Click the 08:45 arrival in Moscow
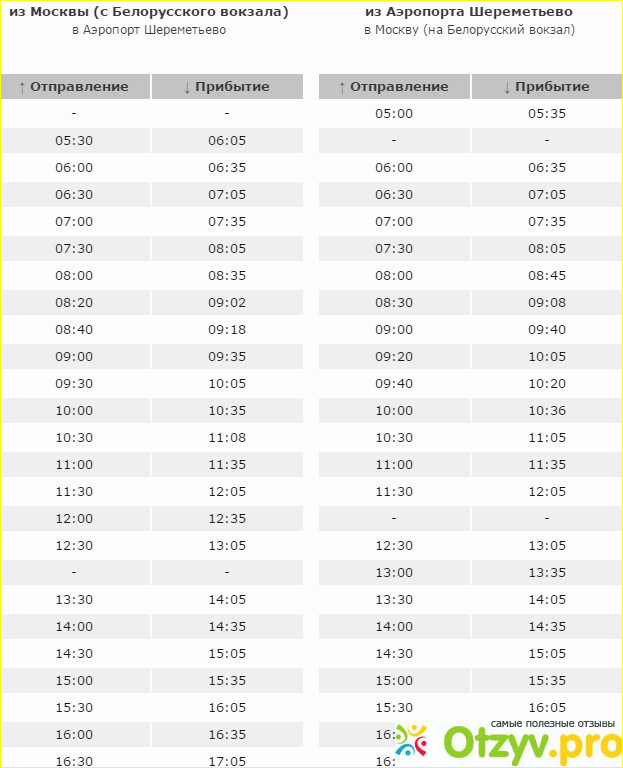This screenshot has width=623, height=768. coord(547,275)
